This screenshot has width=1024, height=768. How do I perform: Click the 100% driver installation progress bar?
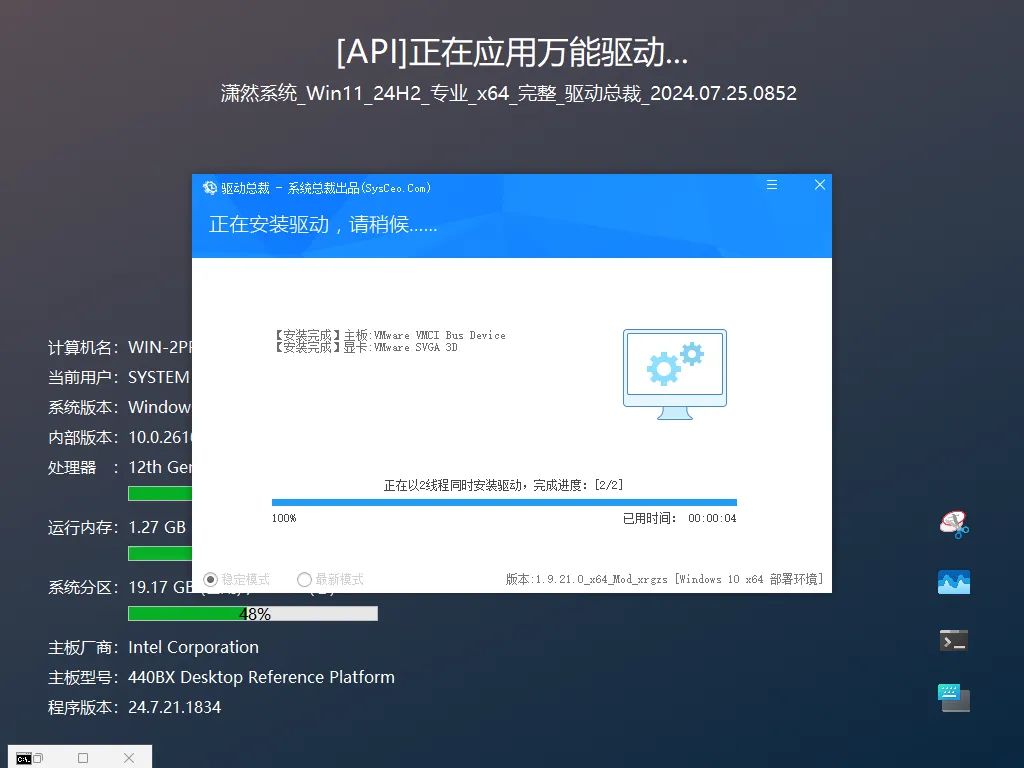pos(503,502)
